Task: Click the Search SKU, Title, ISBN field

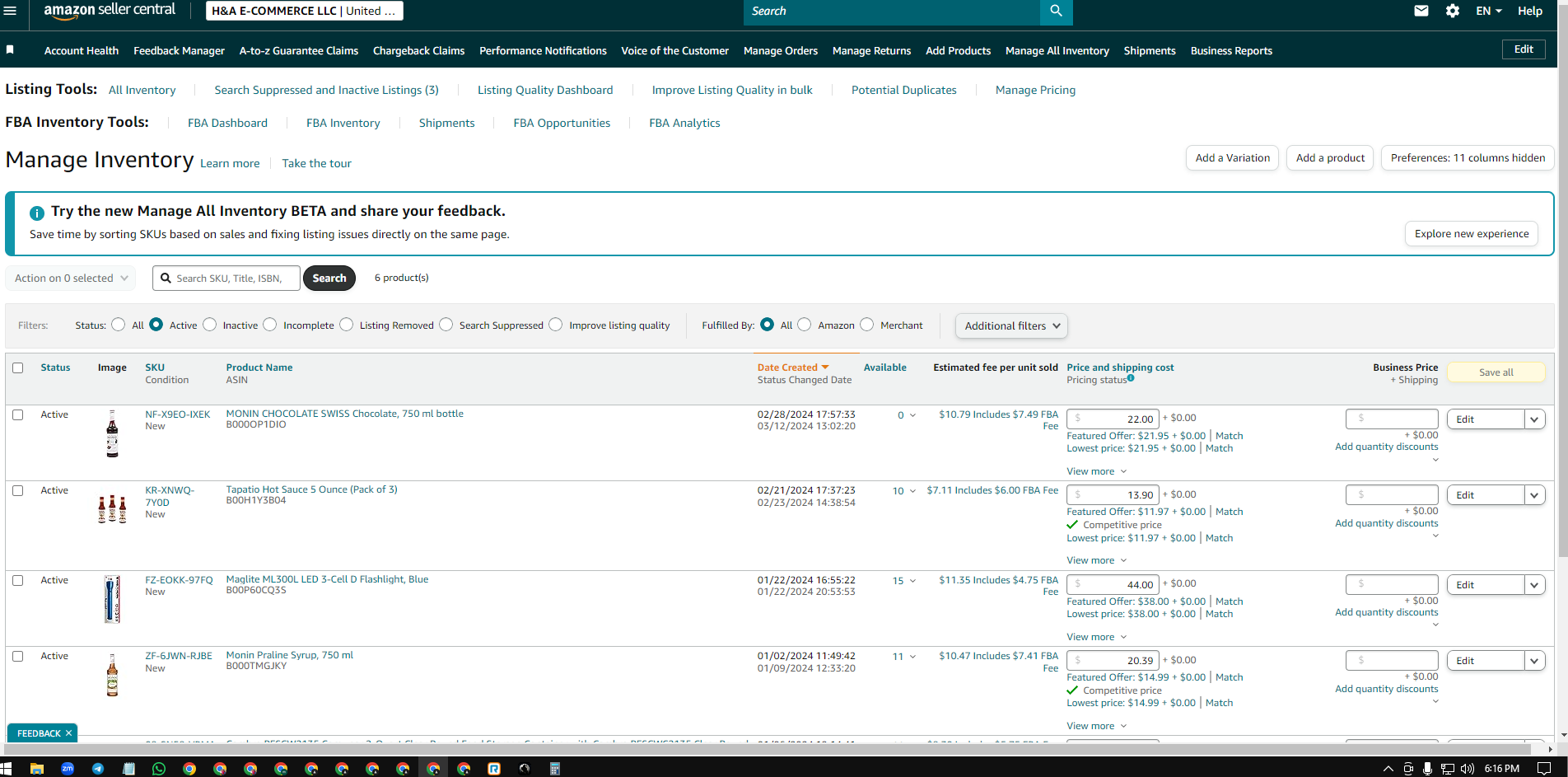Action: point(226,279)
